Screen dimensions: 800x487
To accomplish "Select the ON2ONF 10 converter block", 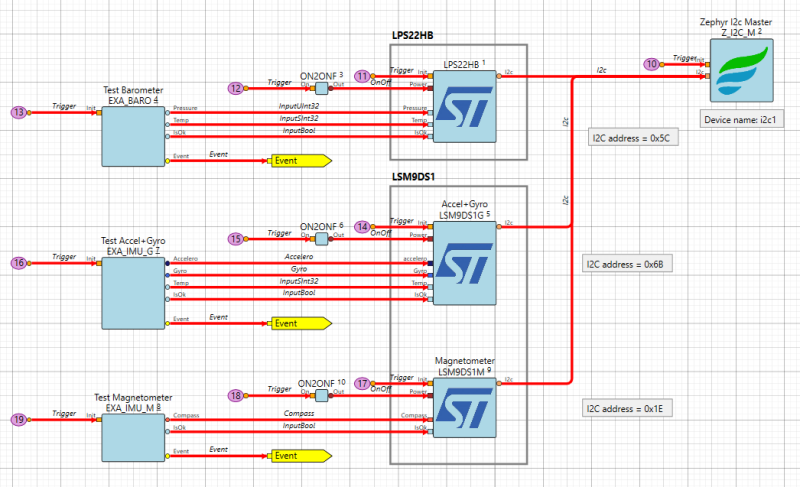I will tap(321, 395).
